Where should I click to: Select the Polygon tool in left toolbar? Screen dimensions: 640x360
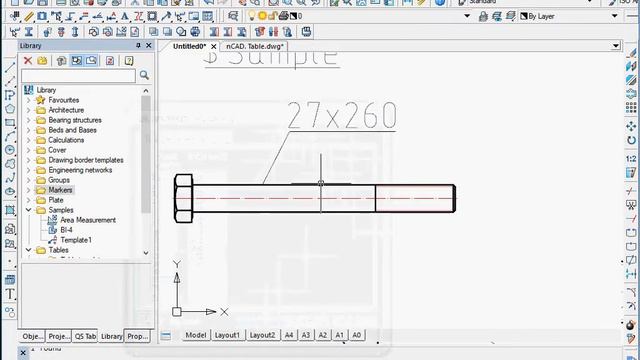click(10, 109)
